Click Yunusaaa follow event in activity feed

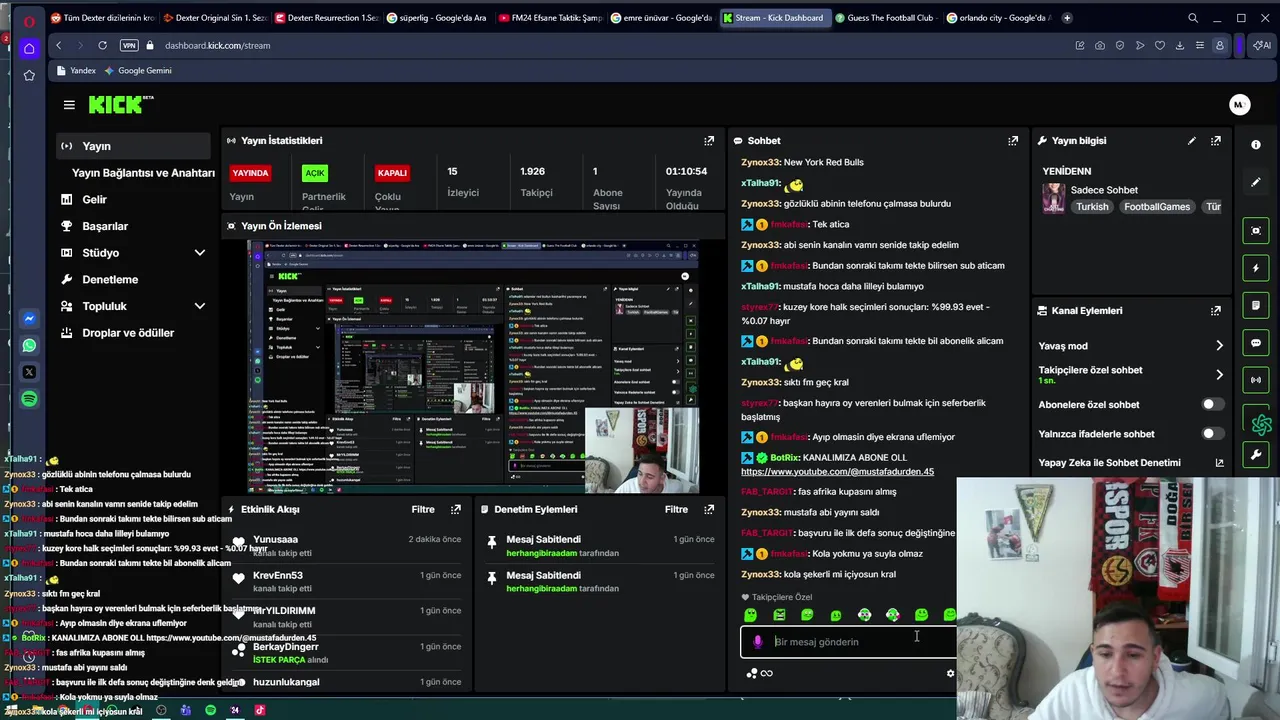click(347, 545)
